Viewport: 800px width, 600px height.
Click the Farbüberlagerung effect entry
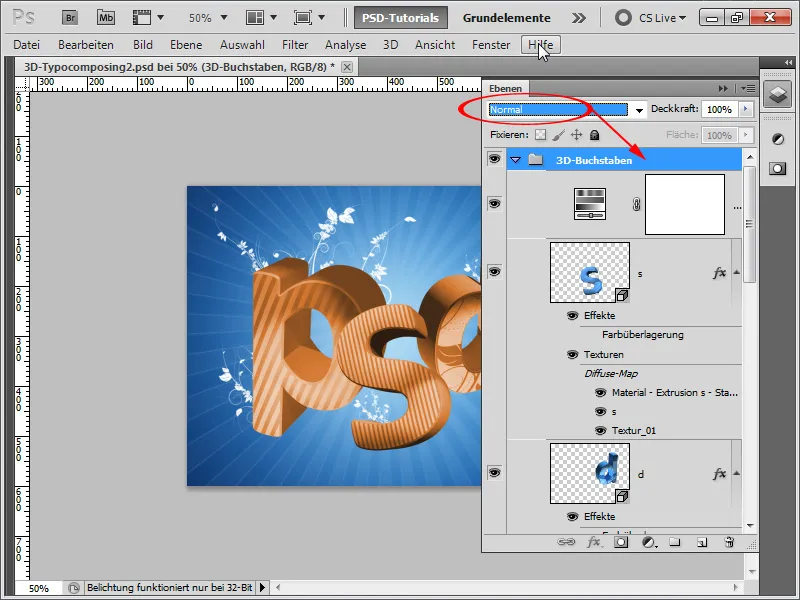pos(643,335)
